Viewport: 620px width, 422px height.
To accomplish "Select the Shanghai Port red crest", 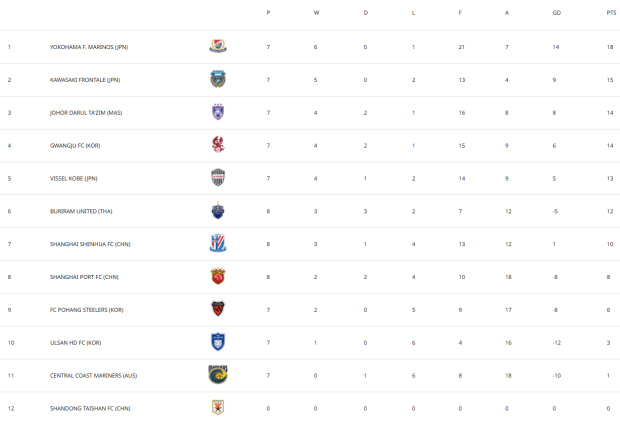I will coord(218,276).
